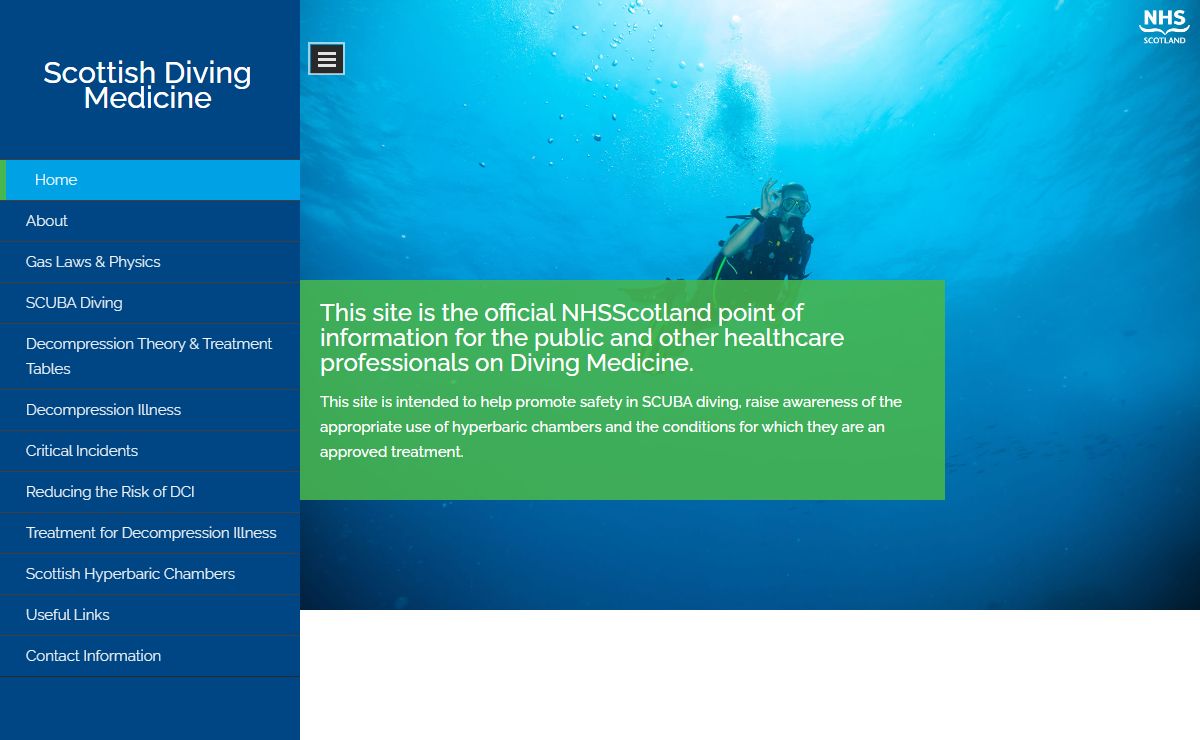1200x740 pixels.
Task: Open the About page
Action: pyautogui.click(x=150, y=221)
